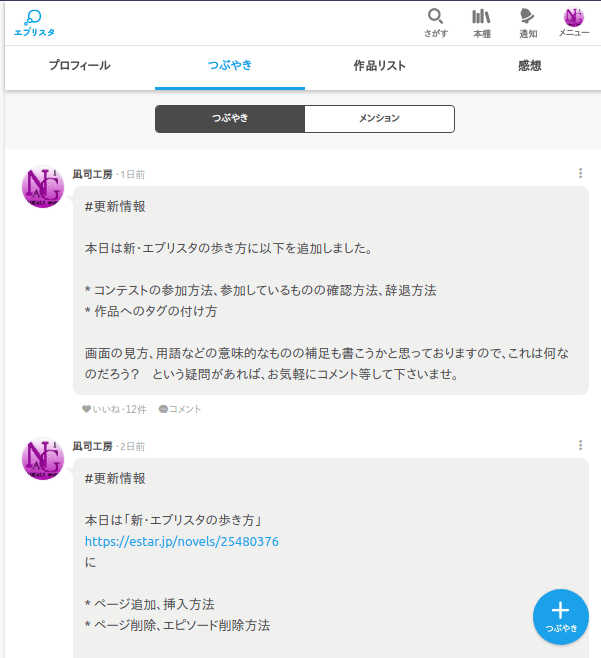This screenshot has width=601, height=658.
Task: Like the post via いいね heart icon
Action: [x=86, y=409]
